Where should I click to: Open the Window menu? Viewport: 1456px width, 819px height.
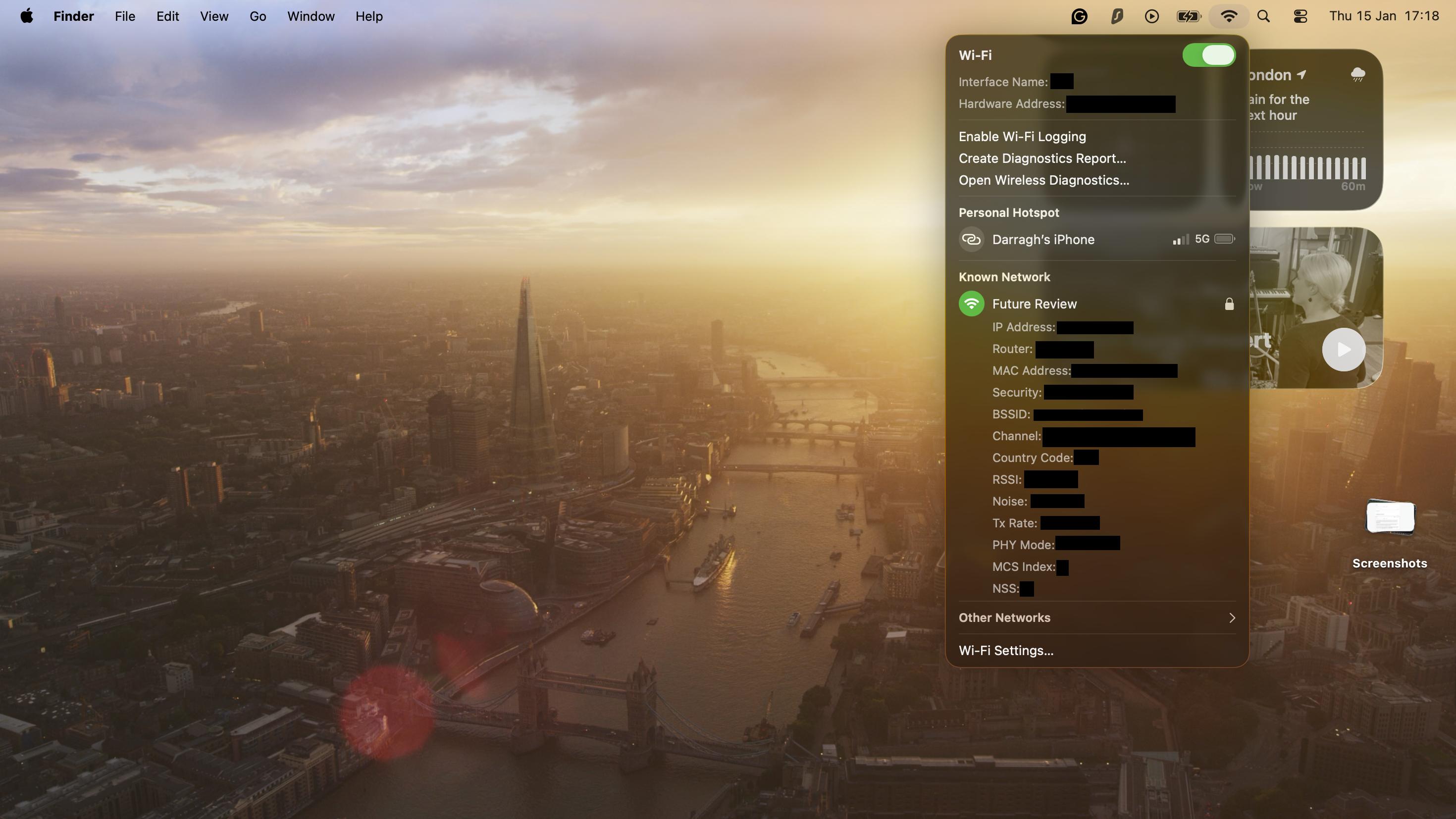click(311, 16)
